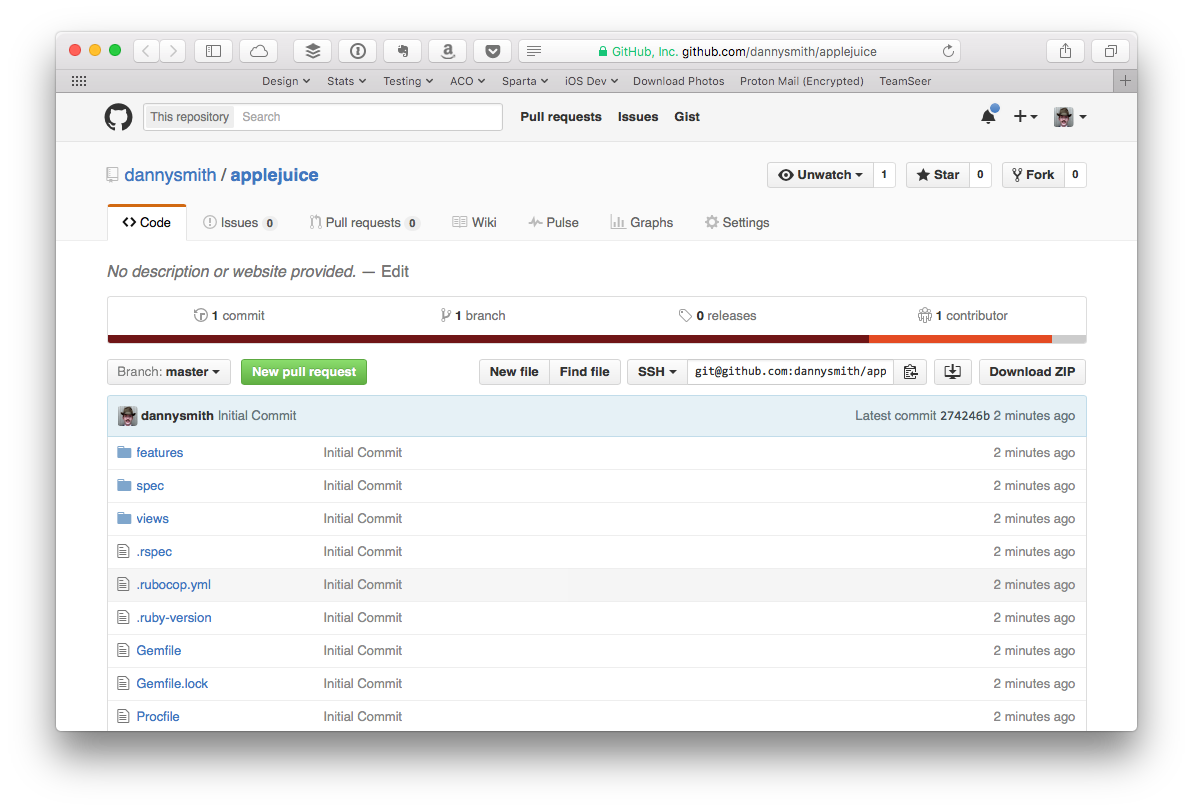Click the New pull request button
This screenshot has width=1193, height=811.
coord(304,372)
